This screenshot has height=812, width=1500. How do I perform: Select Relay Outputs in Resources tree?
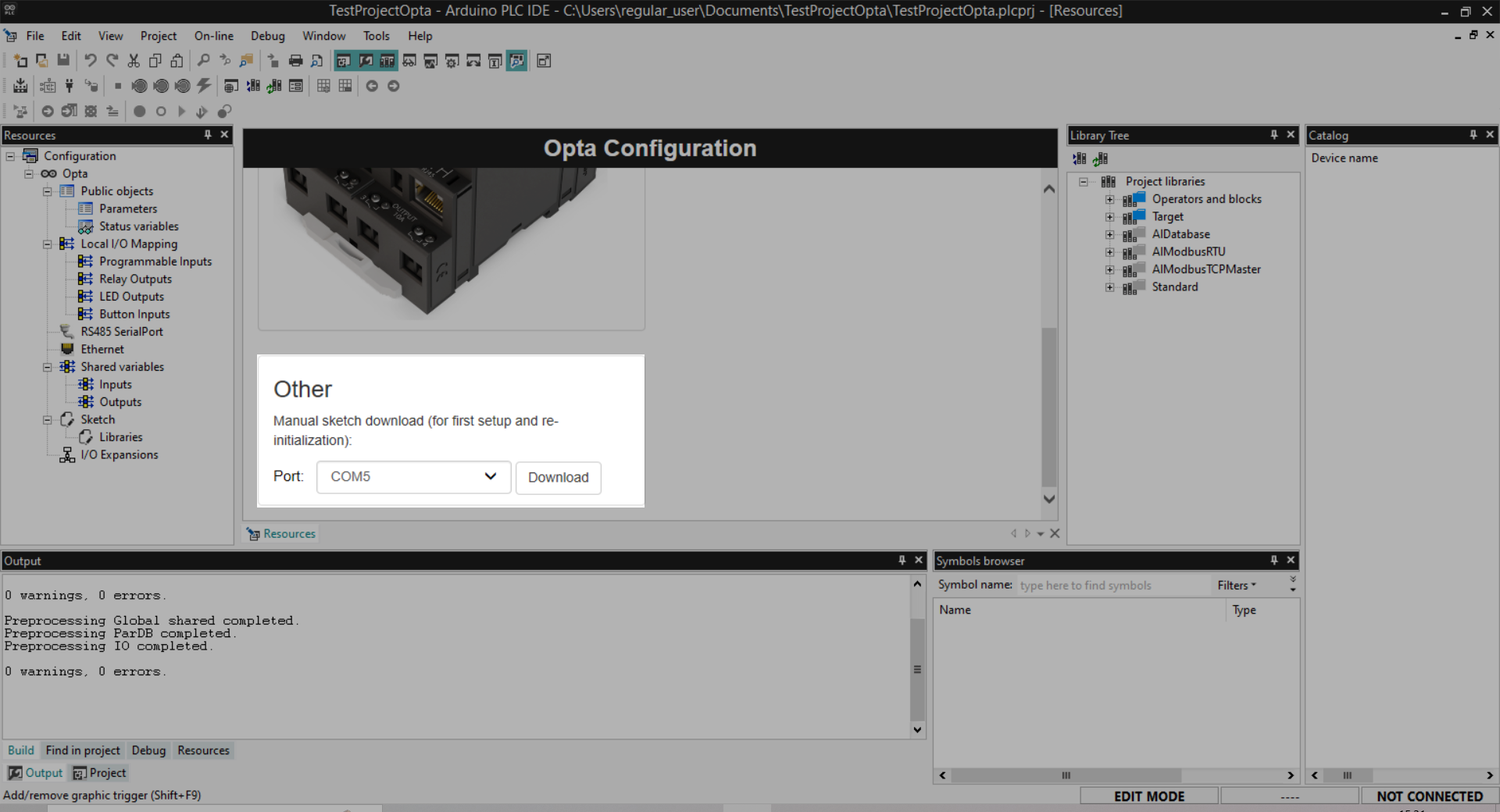tap(135, 279)
